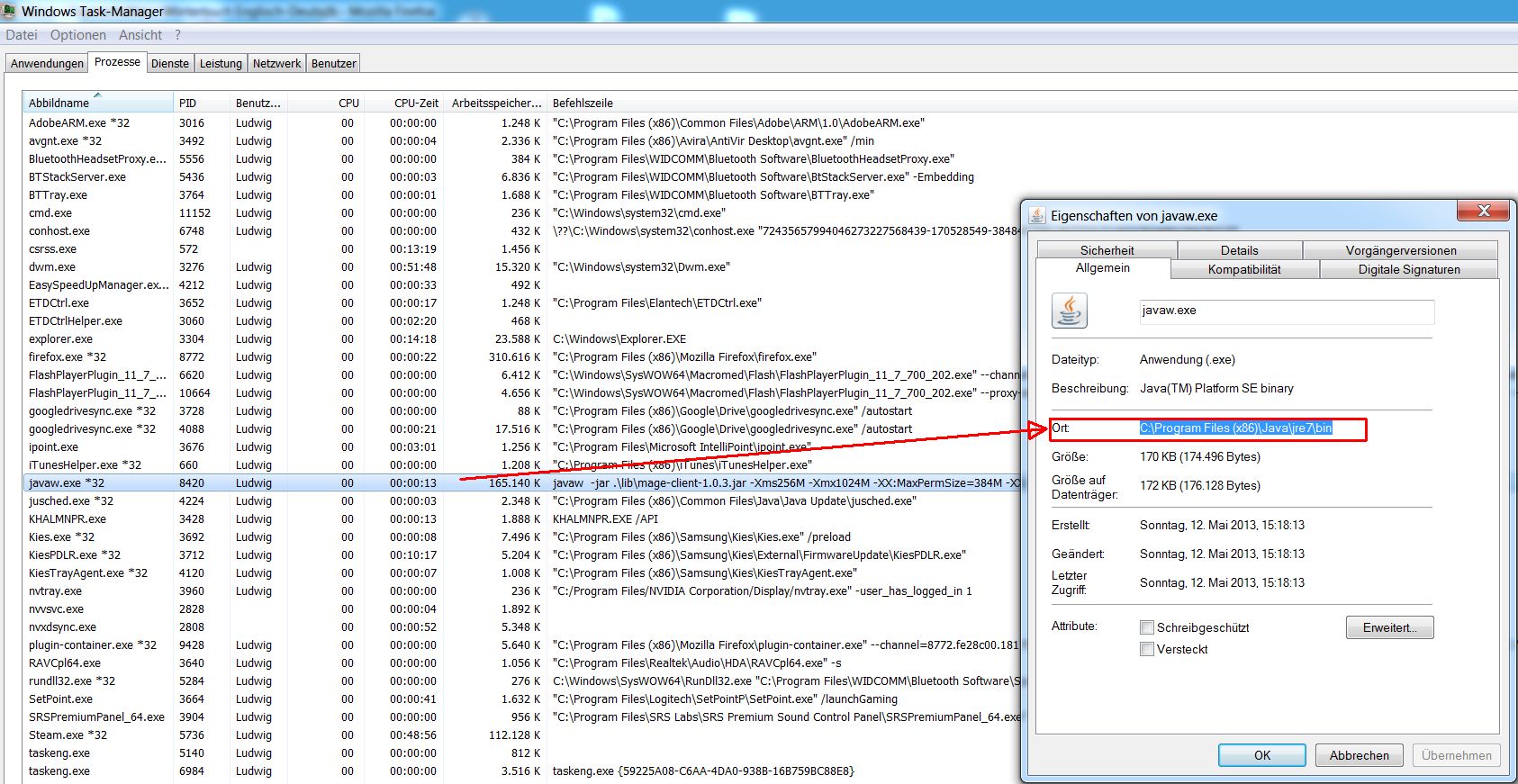Sort by Abbildname column header
Image resolution: width=1518 pixels, height=784 pixels.
coord(98,103)
